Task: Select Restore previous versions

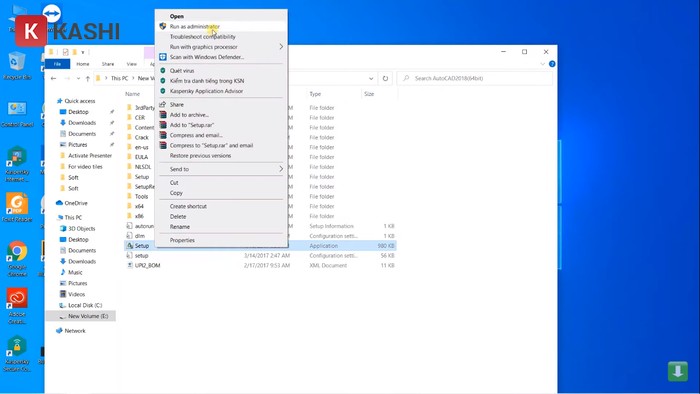Action: tap(221, 156)
